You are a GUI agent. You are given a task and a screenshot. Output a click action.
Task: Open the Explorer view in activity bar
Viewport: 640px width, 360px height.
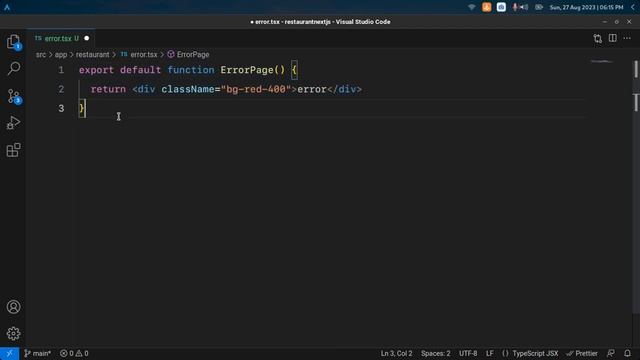[13, 42]
